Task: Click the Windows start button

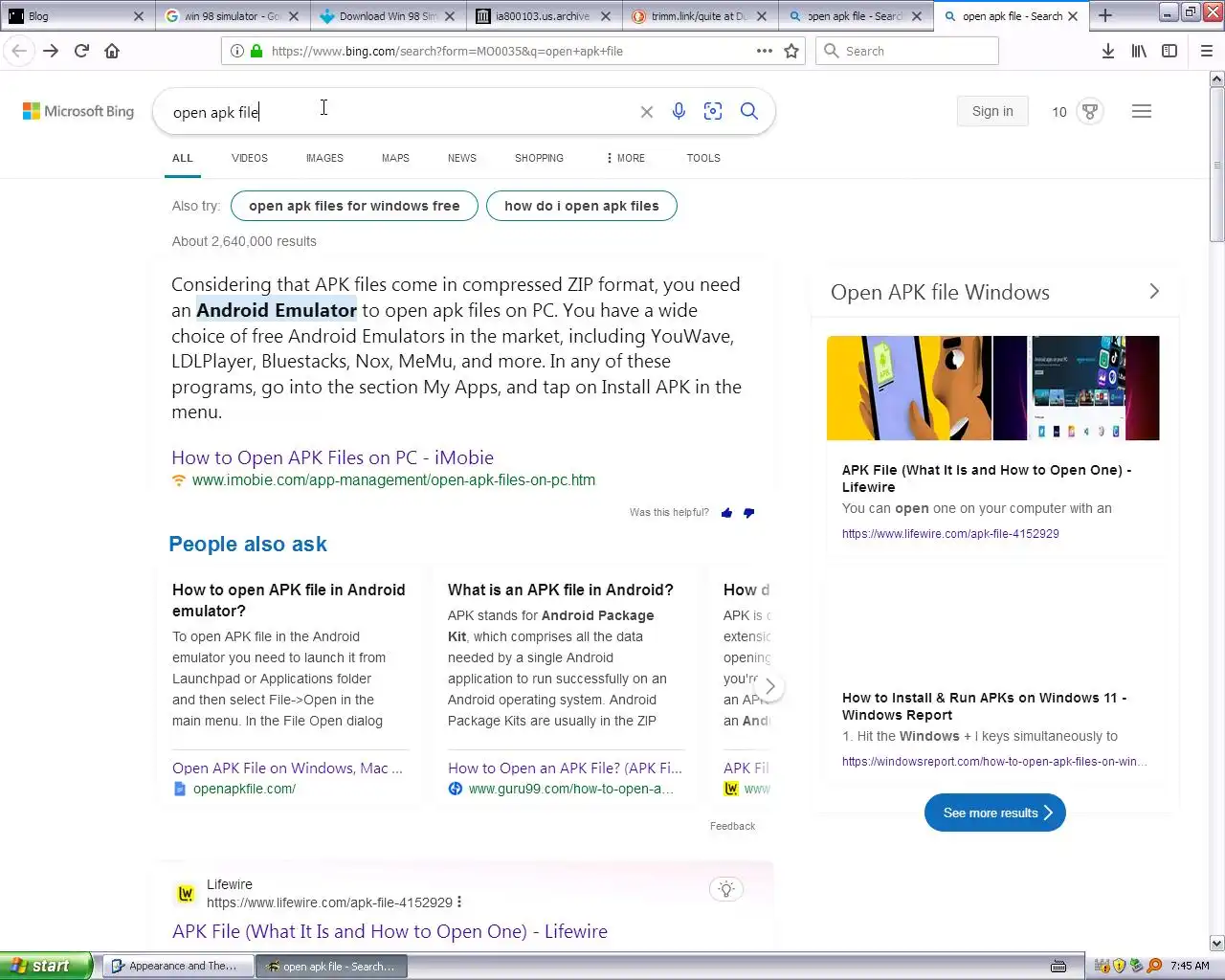Action: point(46,966)
